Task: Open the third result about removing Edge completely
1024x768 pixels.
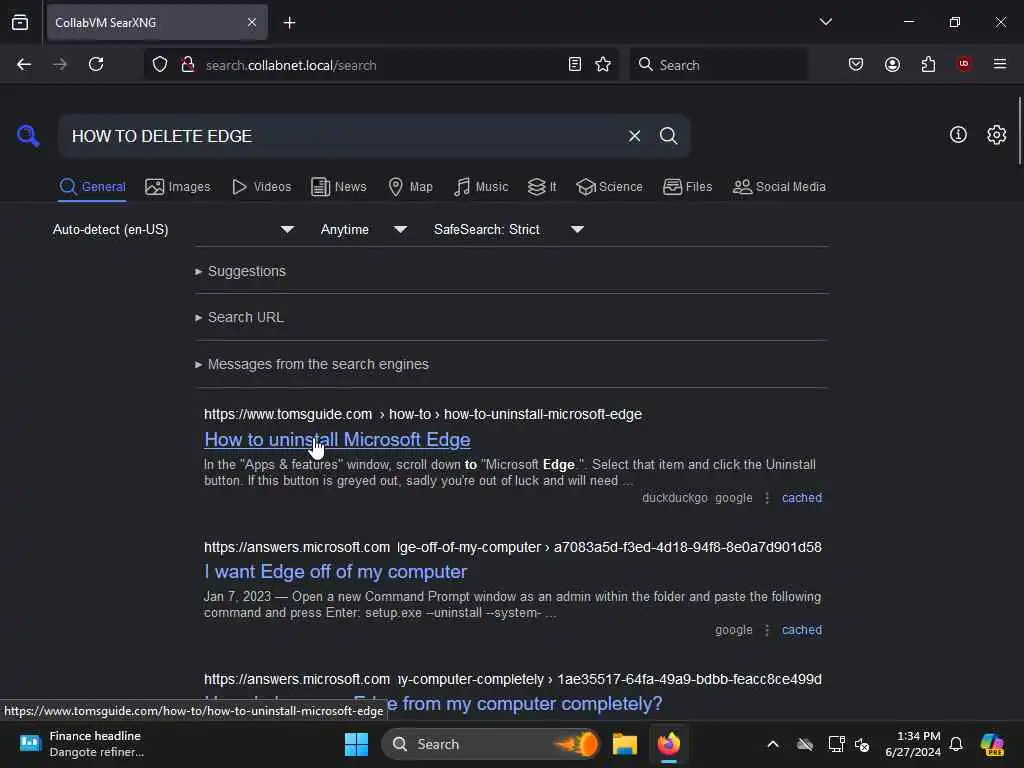Action: point(525,703)
